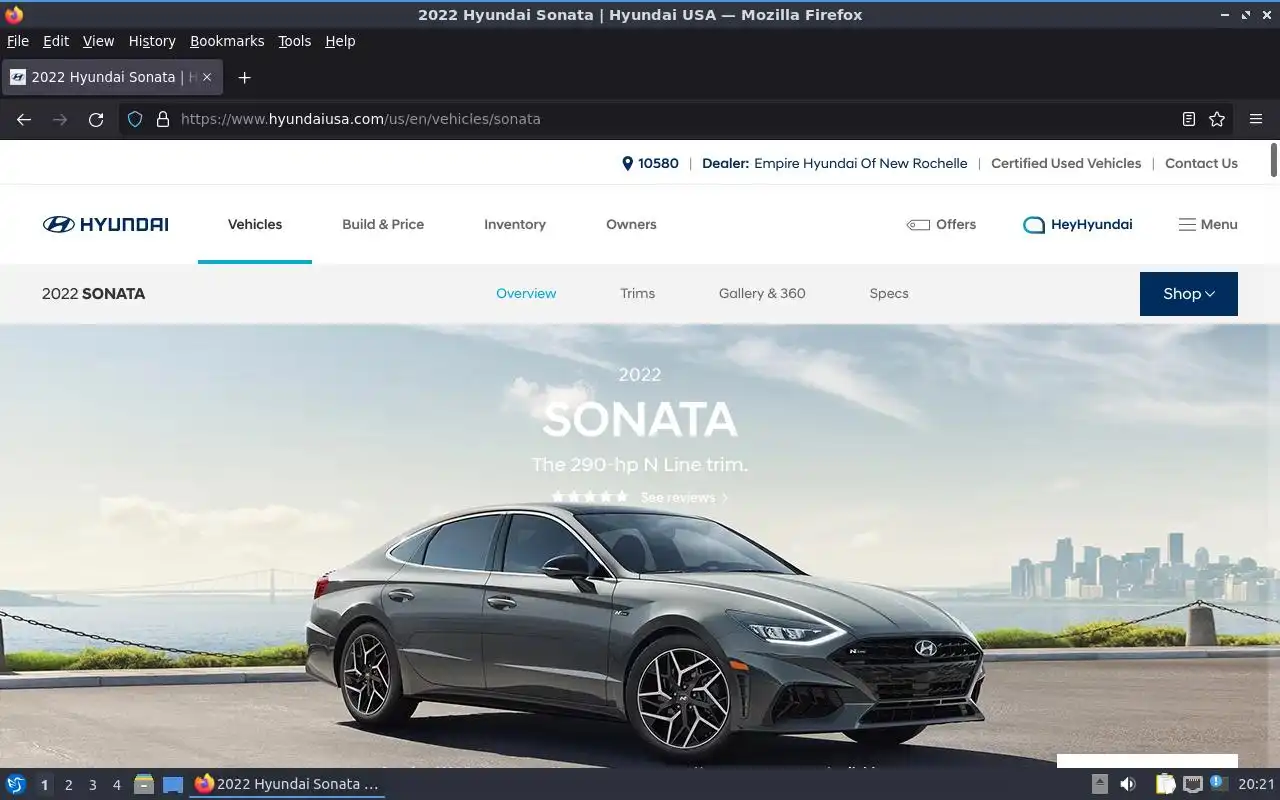Viewport: 1280px width, 800px height.
Task: Open the HeyHyundai chat assistant
Action: click(1077, 224)
